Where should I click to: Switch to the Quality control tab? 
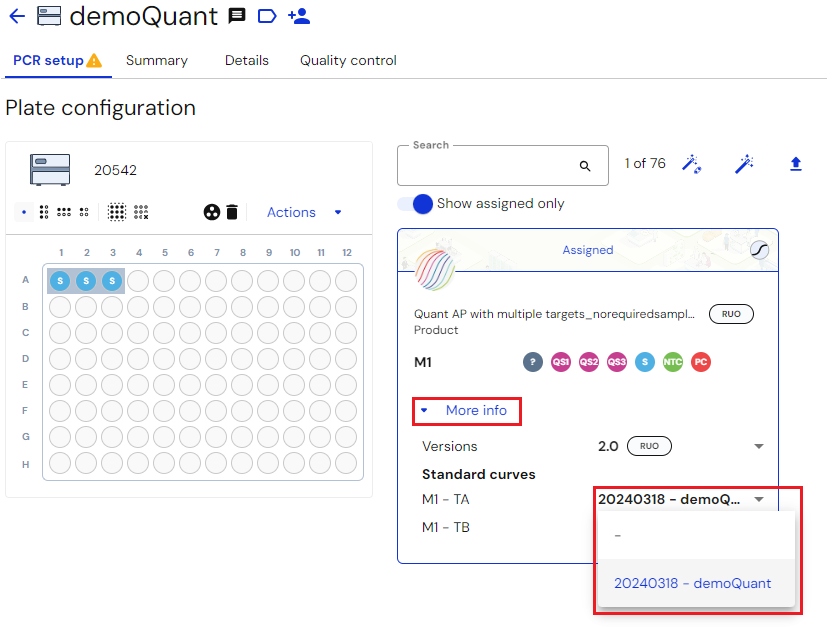(x=347, y=60)
